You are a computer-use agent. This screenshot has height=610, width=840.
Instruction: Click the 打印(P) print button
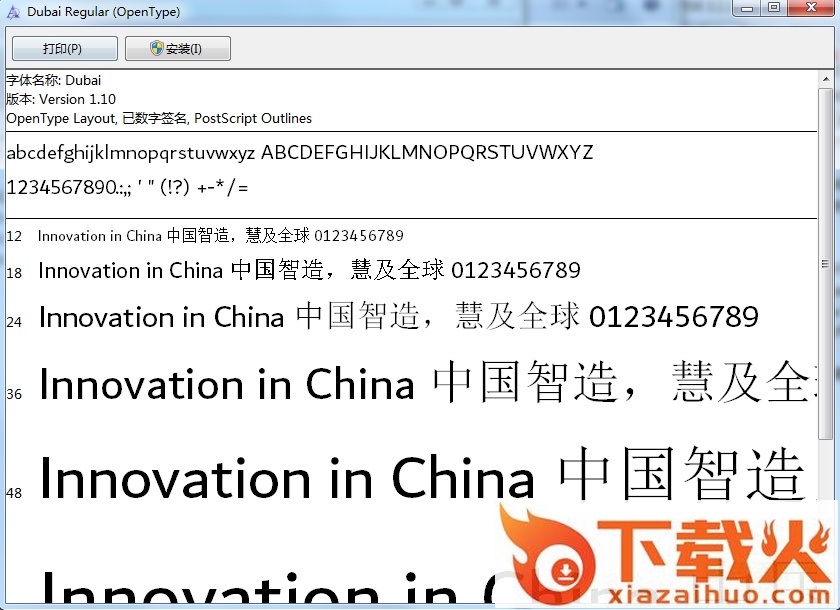coord(65,49)
